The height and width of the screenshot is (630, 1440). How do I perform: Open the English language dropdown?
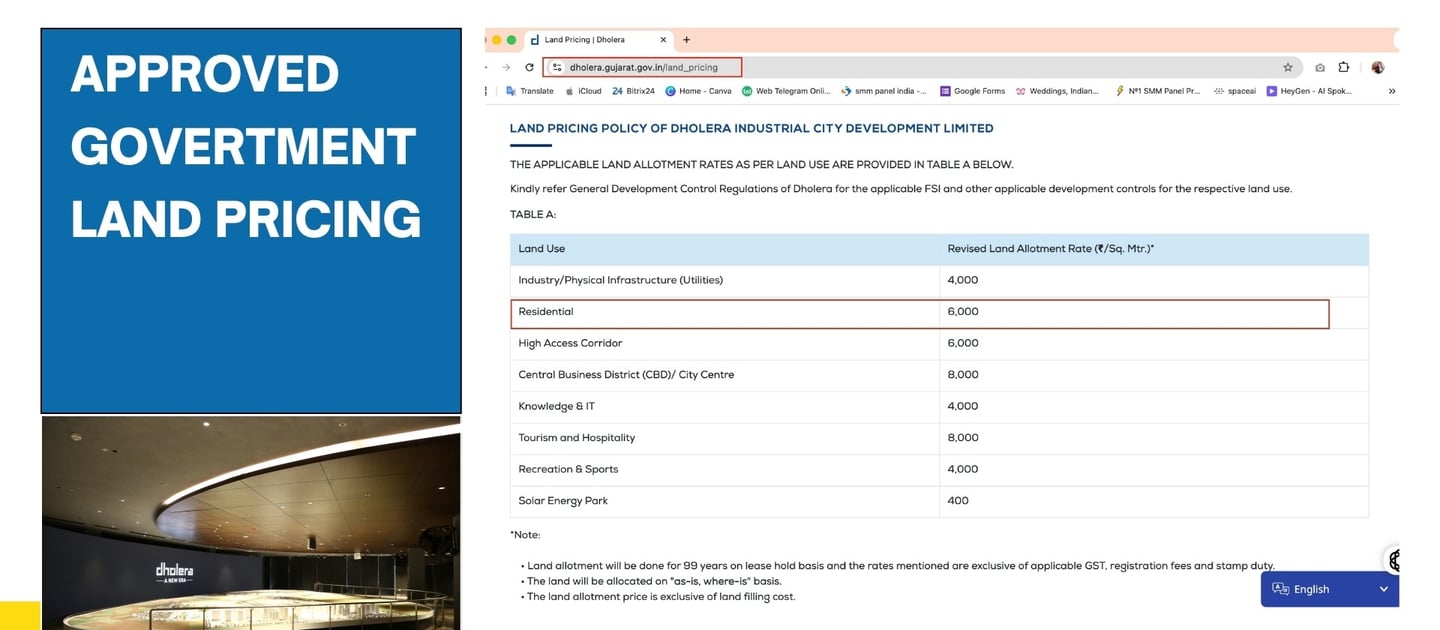[x=1330, y=589]
